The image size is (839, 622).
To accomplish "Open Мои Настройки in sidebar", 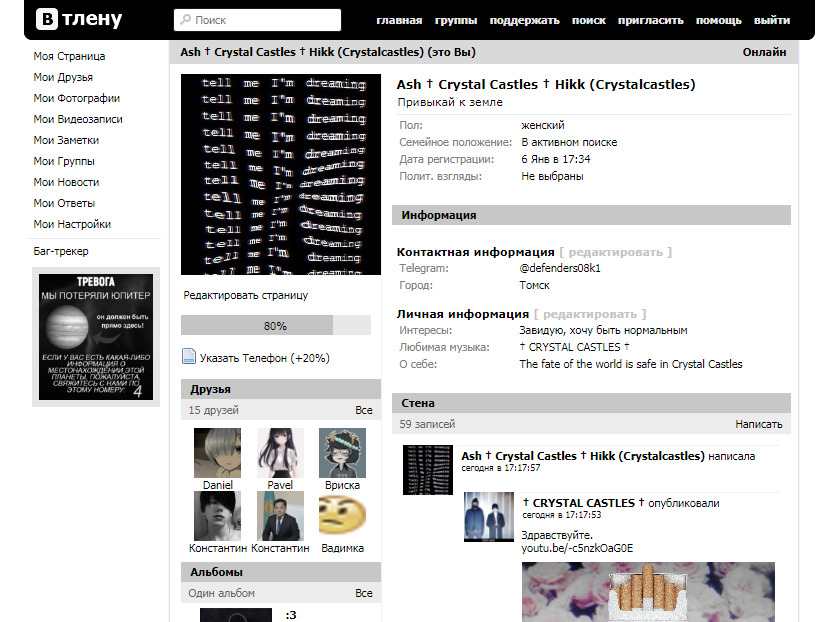I will (x=72, y=224).
